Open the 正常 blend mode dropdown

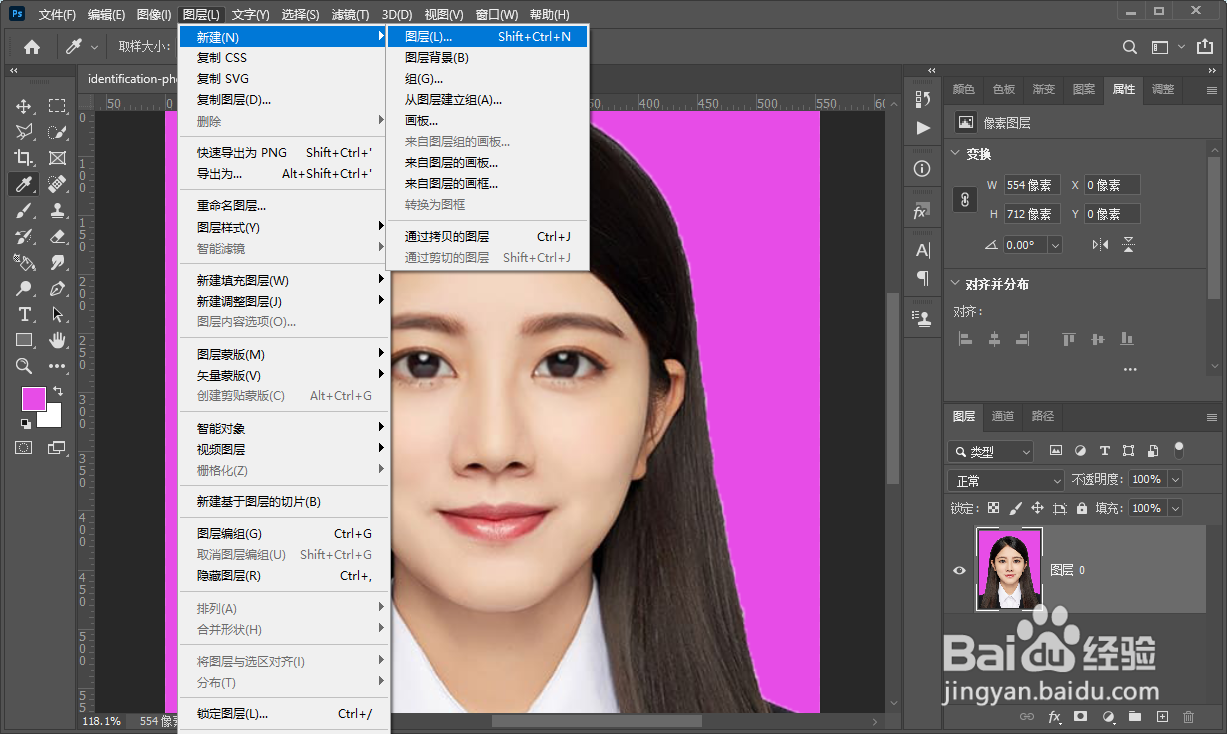tap(1006, 481)
